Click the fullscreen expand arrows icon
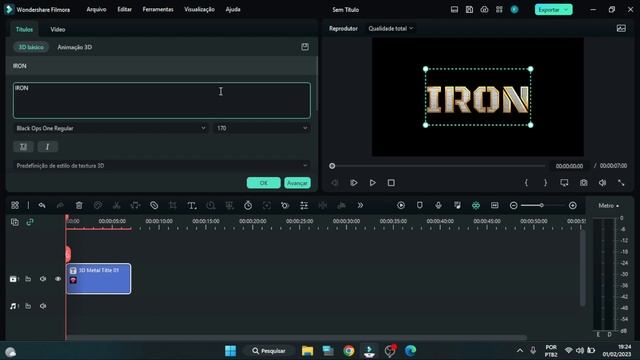640x360 pixels. pos(621,183)
